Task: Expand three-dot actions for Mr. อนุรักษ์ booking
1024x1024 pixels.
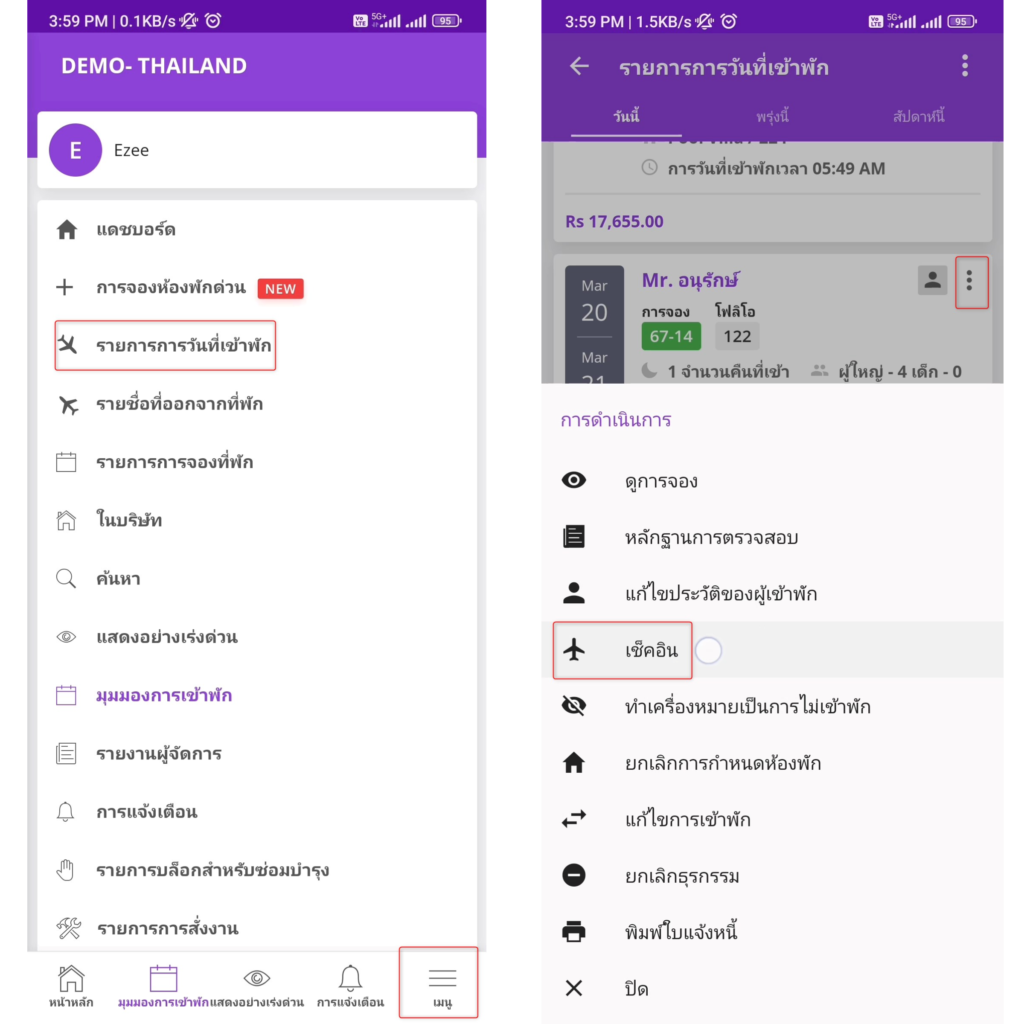Action: point(970,281)
